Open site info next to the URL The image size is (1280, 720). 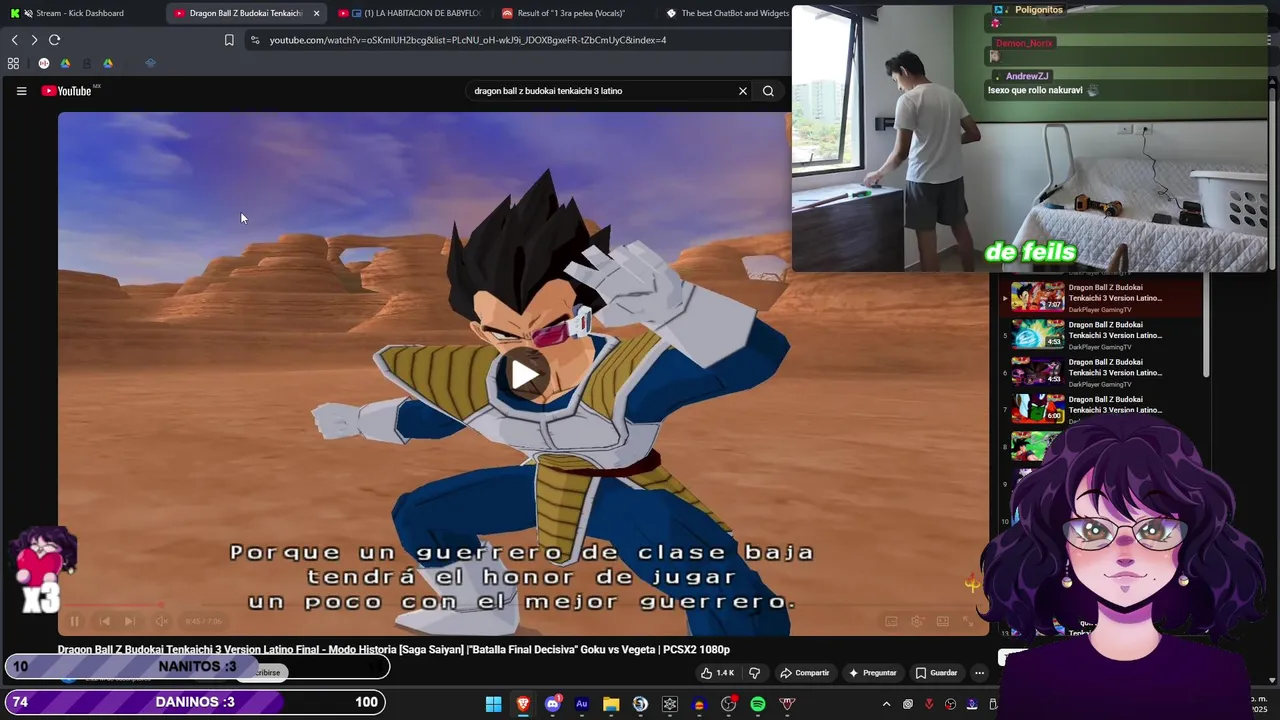(x=255, y=40)
